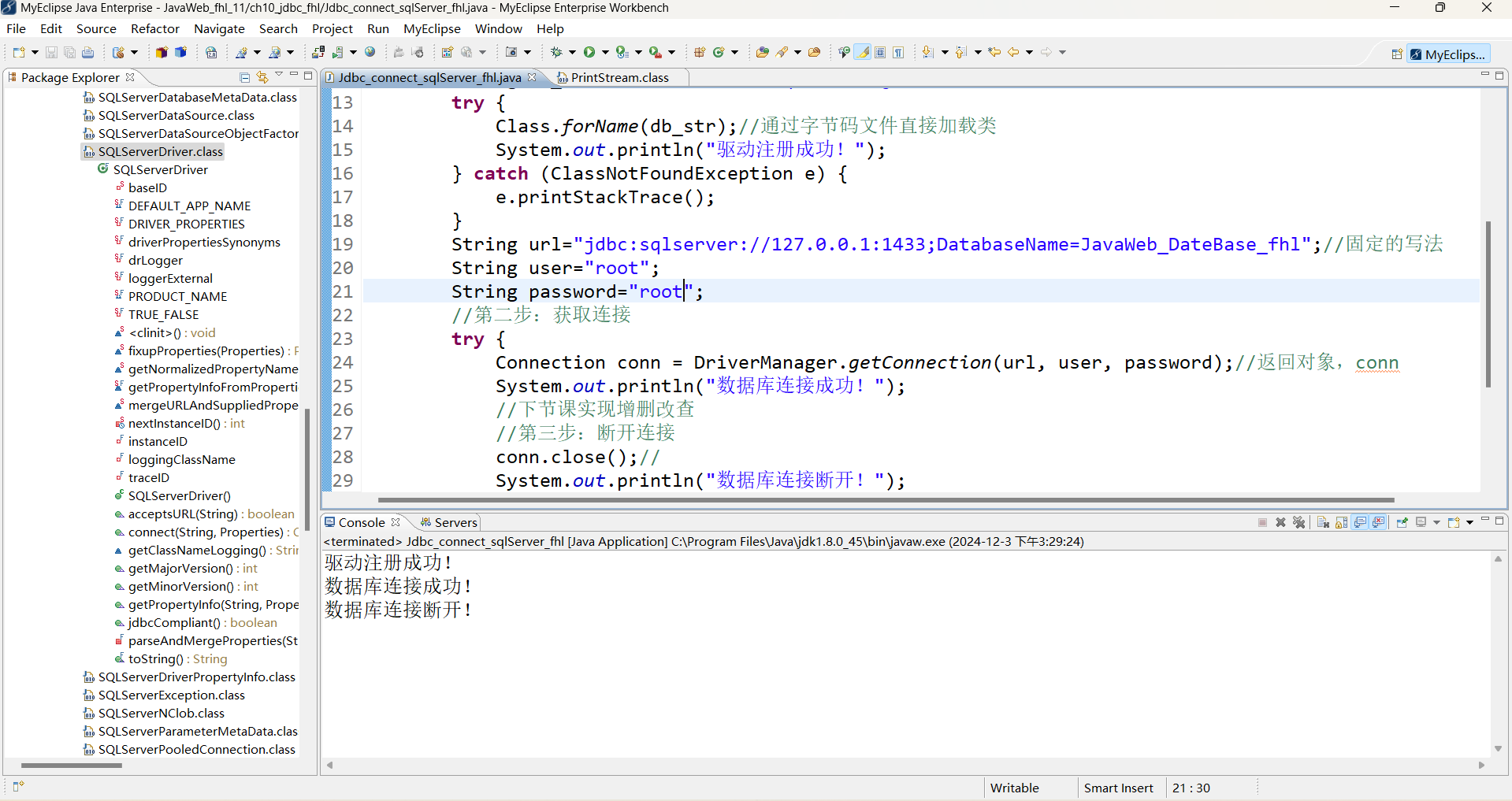This screenshot has width=1512, height=801.
Task: Toggle Link with Editor in Package Explorer
Action: 262,77
